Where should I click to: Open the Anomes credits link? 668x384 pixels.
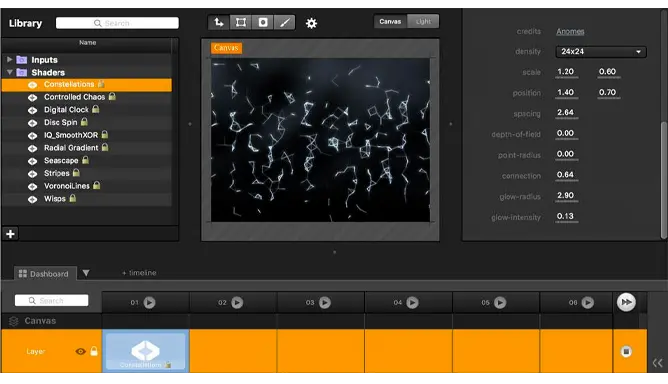pos(570,32)
